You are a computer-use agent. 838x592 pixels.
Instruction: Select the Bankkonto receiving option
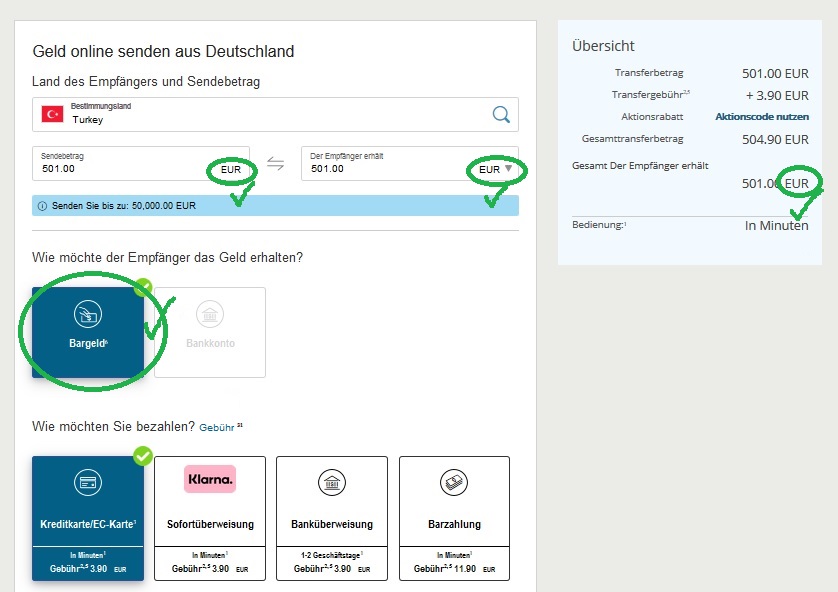tap(210, 332)
